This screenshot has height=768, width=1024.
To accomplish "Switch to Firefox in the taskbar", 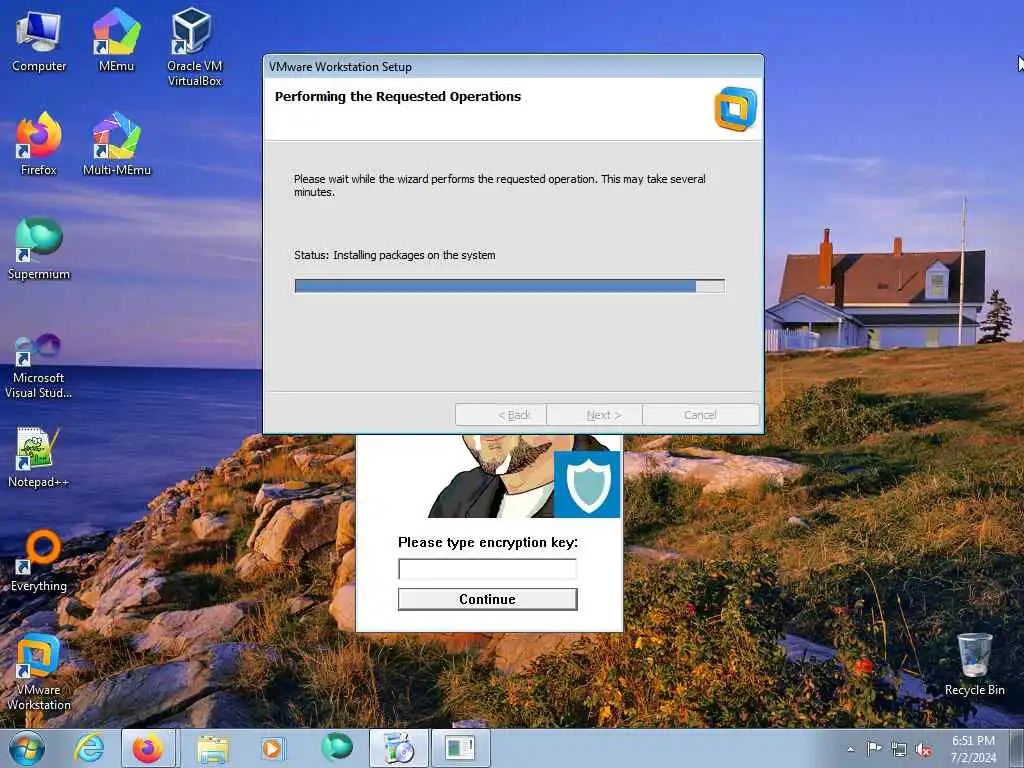I will (x=148, y=748).
